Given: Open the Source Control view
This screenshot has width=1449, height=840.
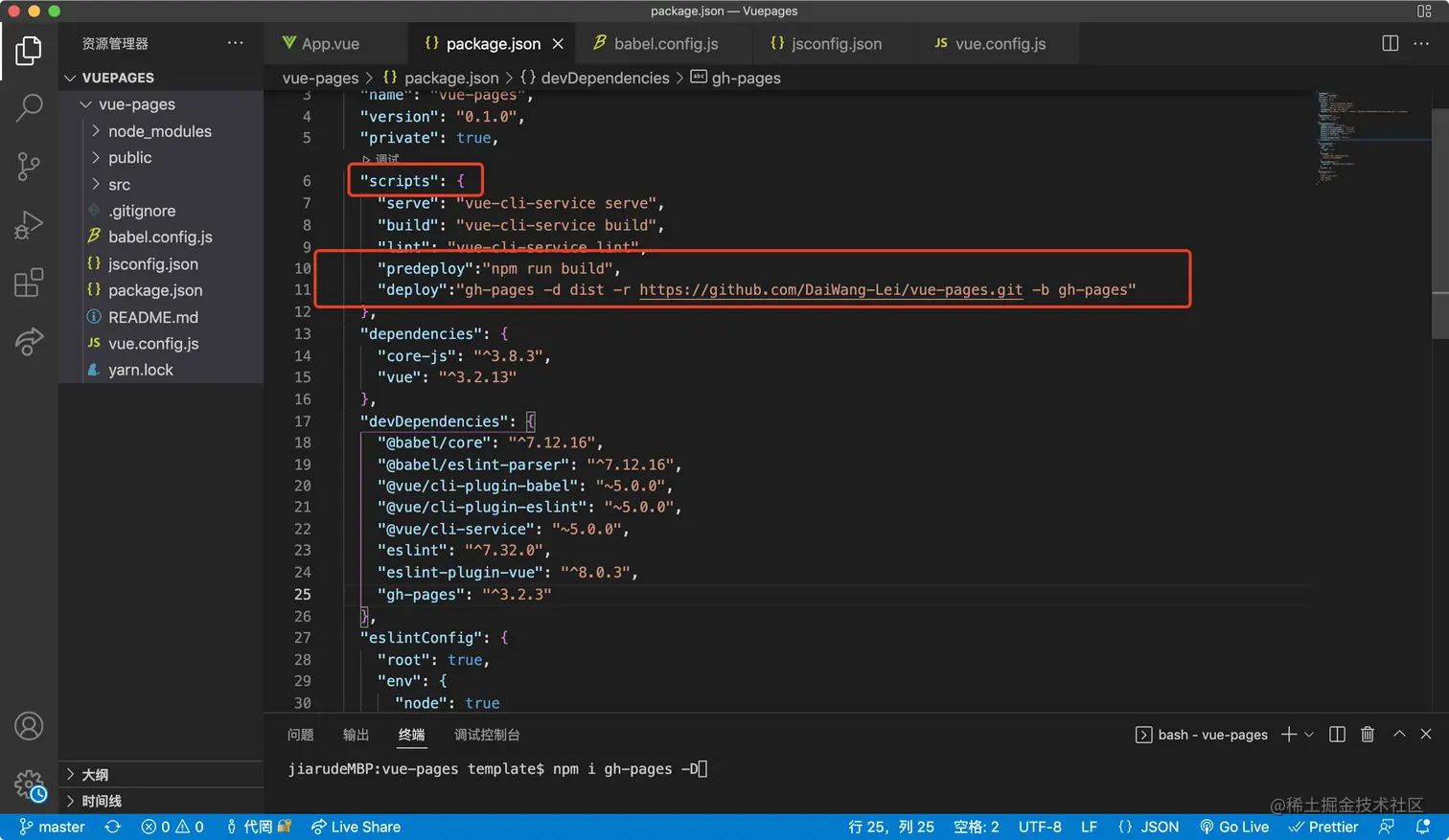Looking at the screenshot, I should [29, 167].
